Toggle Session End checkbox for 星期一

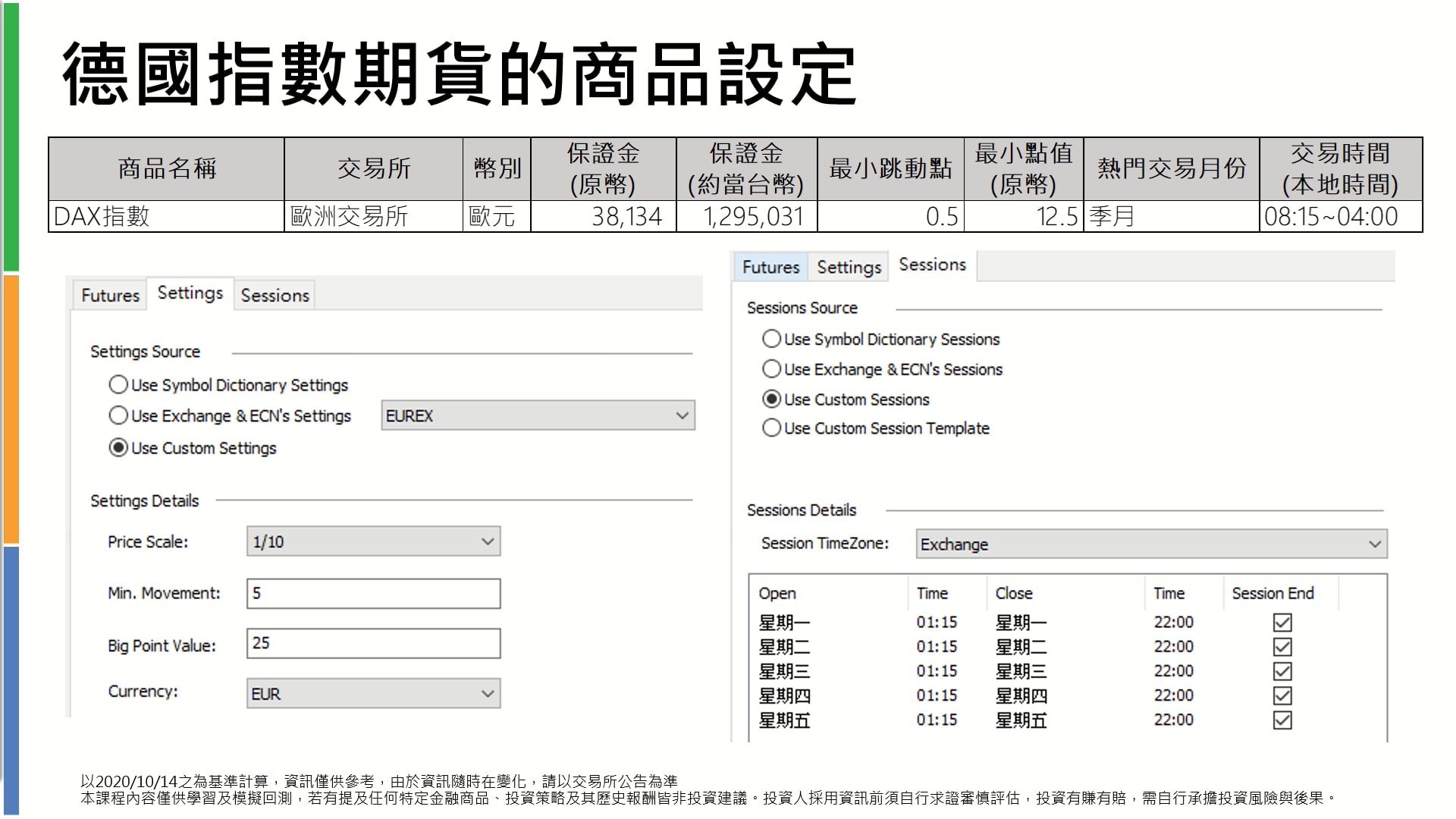pyautogui.click(x=1282, y=623)
